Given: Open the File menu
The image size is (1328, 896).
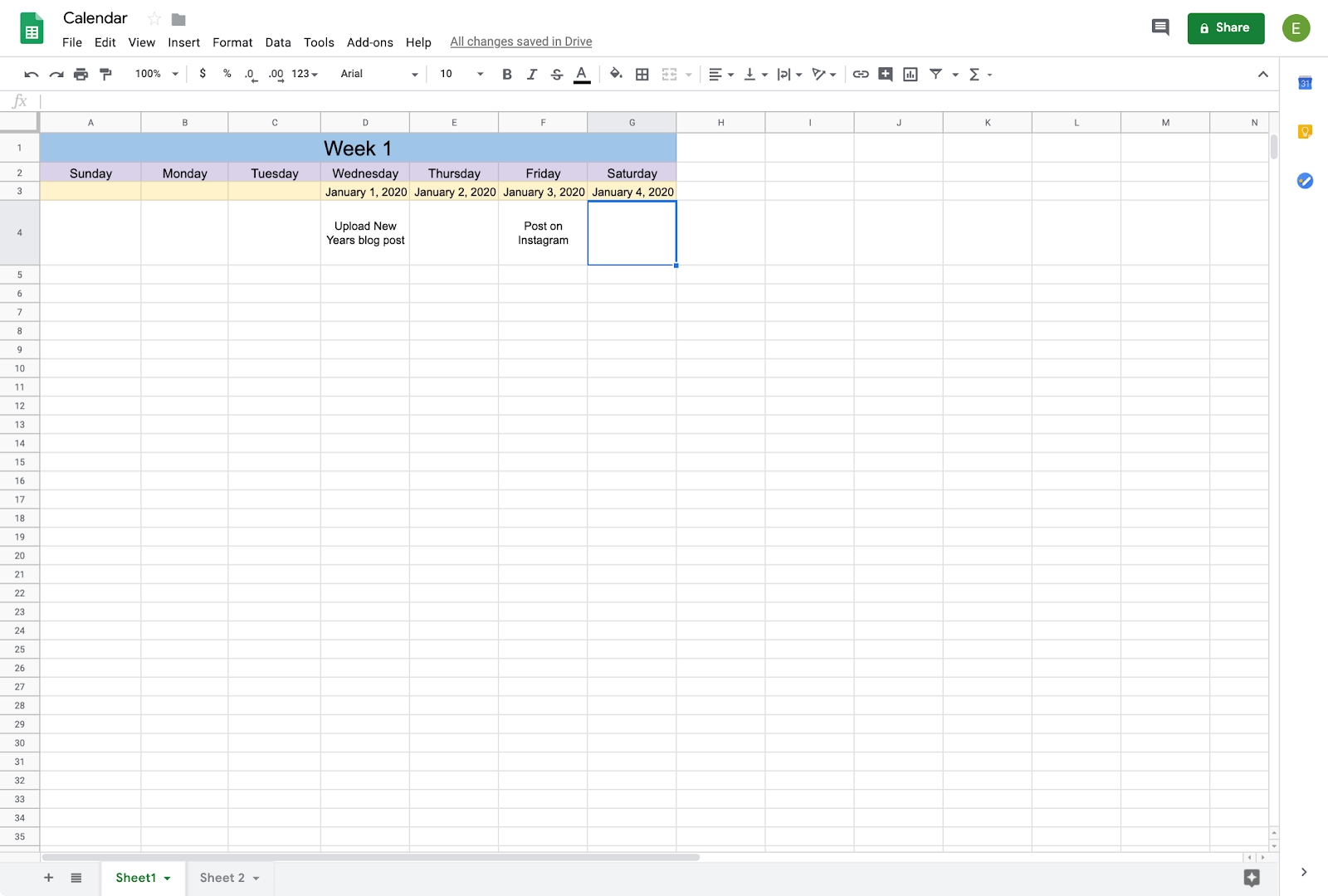Looking at the screenshot, I should (72, 42).
